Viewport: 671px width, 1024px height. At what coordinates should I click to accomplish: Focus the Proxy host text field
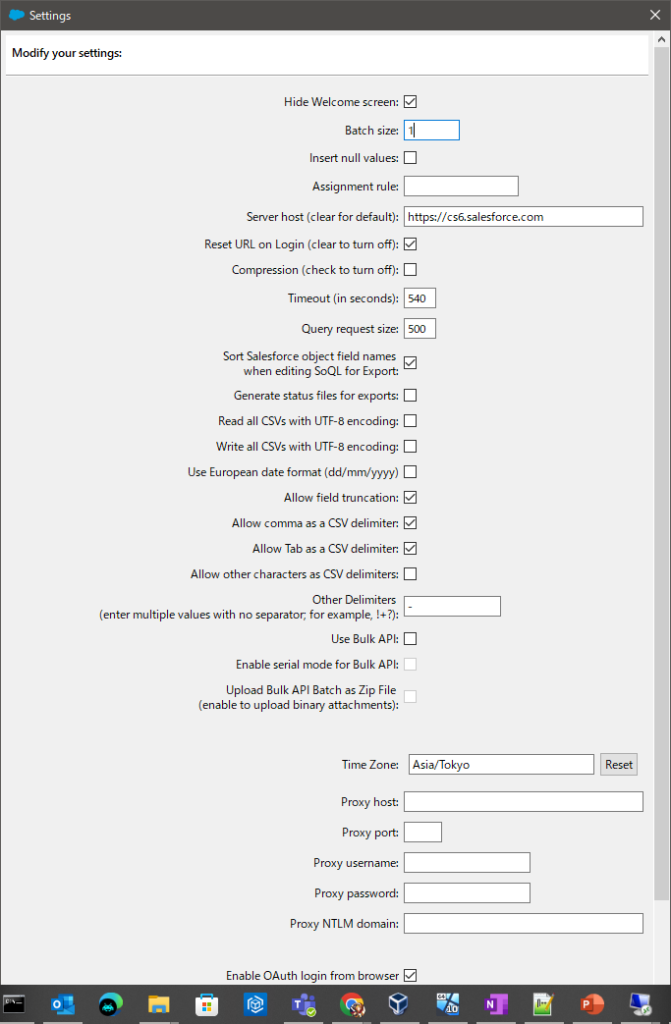[522, 801]
